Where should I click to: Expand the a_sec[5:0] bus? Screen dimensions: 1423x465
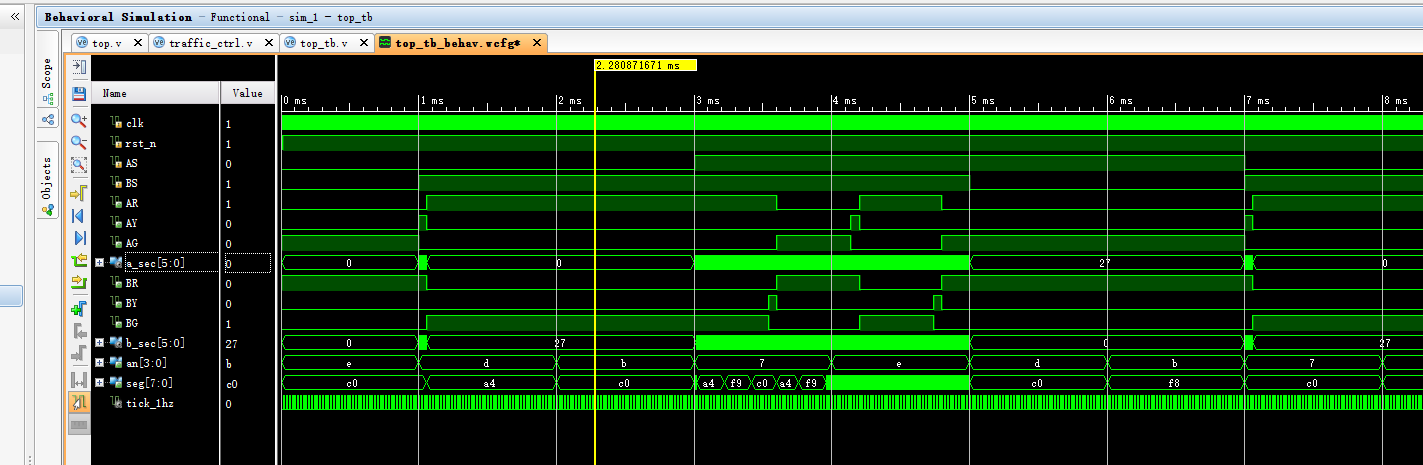[x=99, y=263]
